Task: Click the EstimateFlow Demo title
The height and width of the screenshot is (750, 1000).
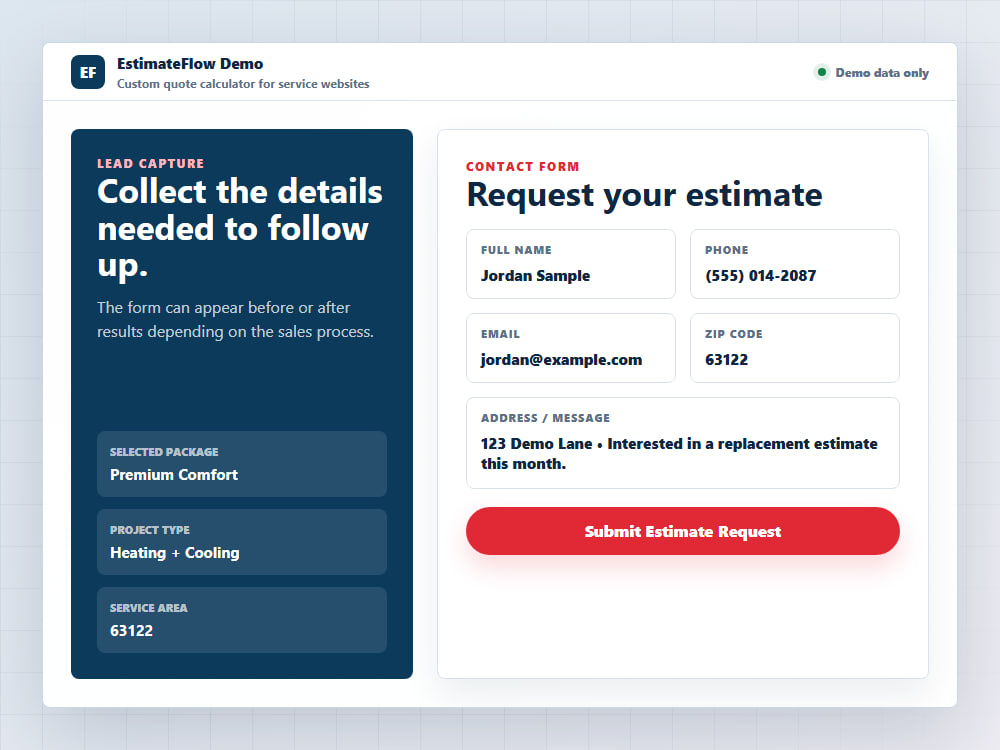Action: click(x=190, y=64)
